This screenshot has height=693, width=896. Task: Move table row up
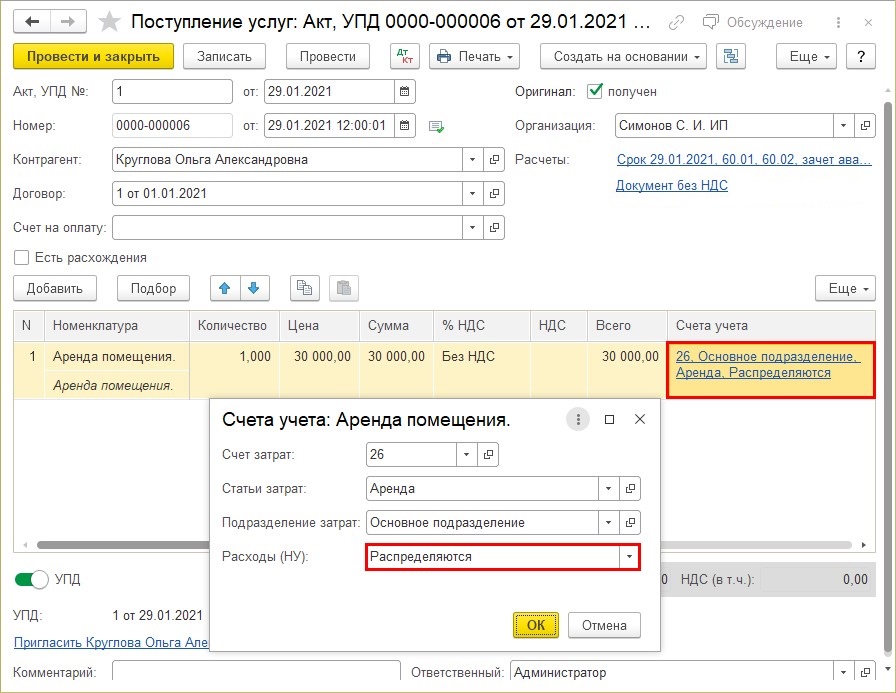[225, 288]
